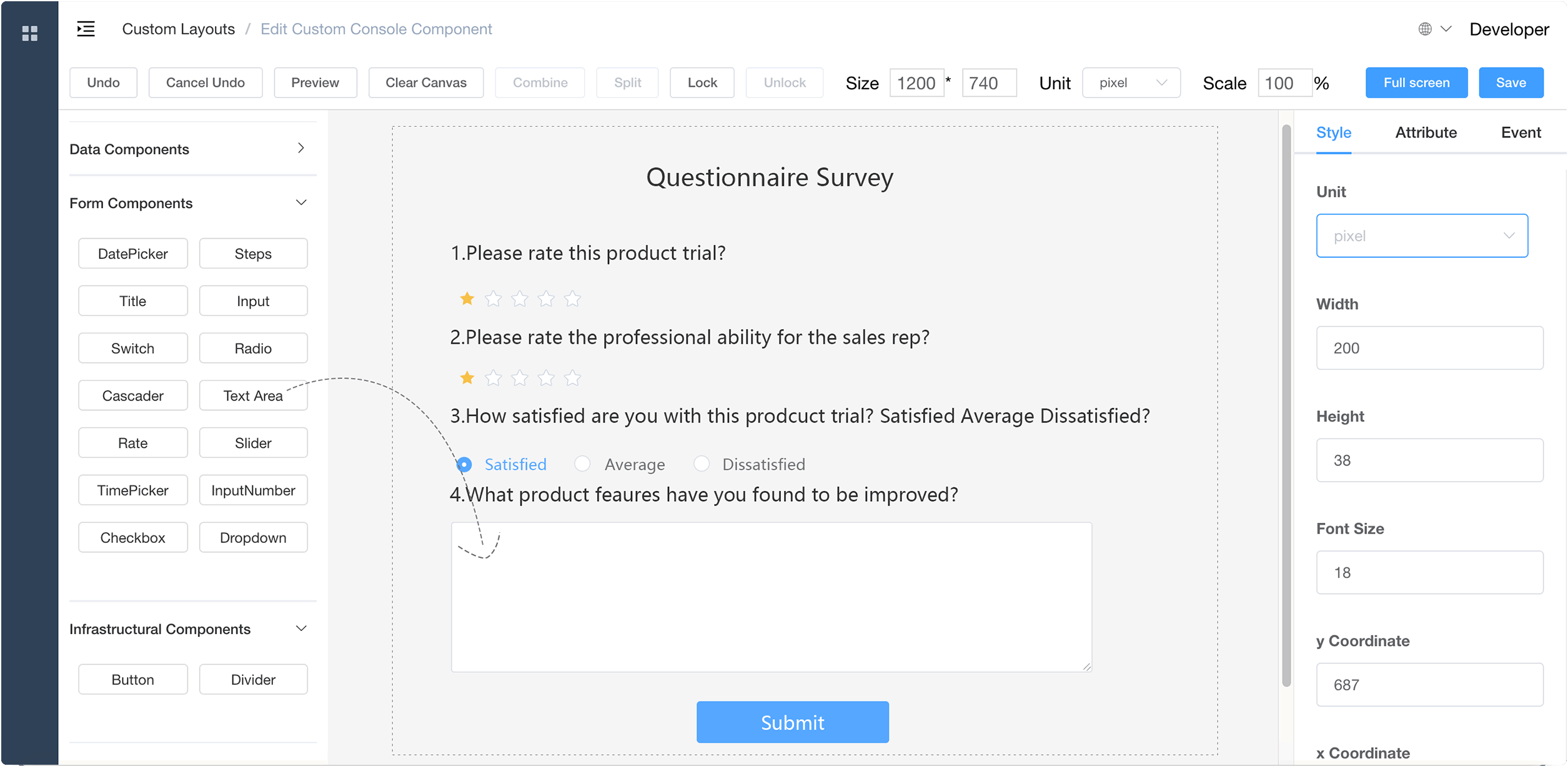Screen dimensions: 1568x766
Task: Open the toolbar Unit pixel dropdown
Action: (x=1131, y=83)
